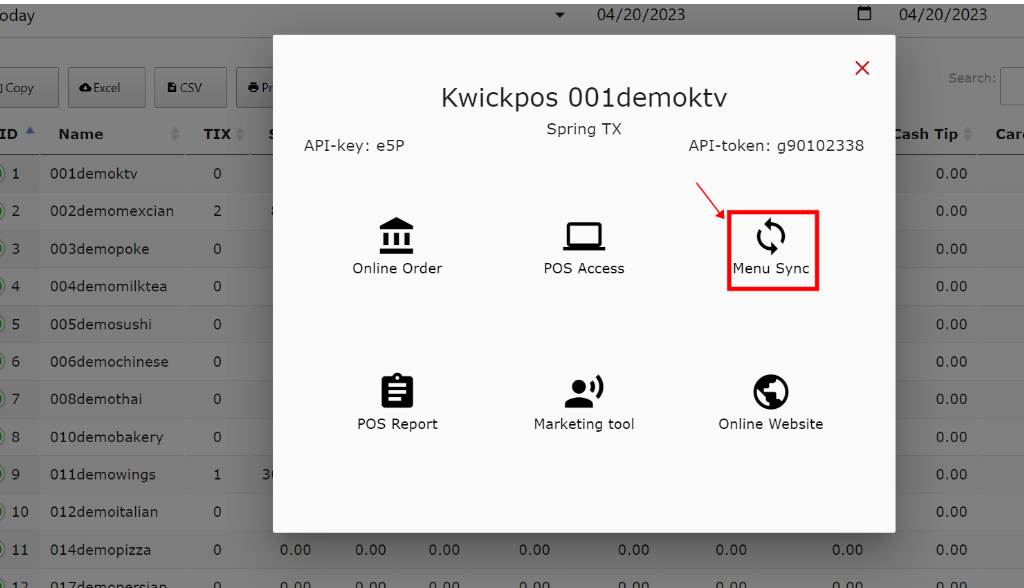Select store 011demowings
The width and height of the screenshot is (1024, 588).
[x=103, y=474]
